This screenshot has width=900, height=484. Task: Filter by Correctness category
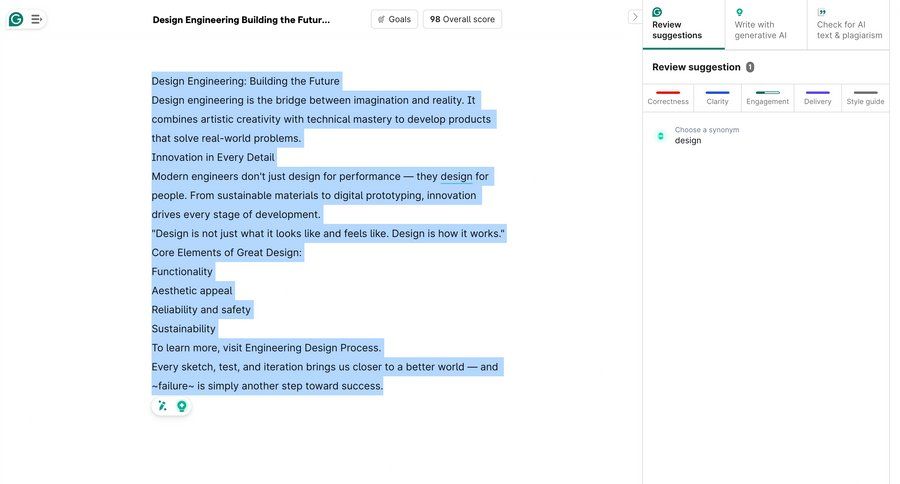coord(668,98)
